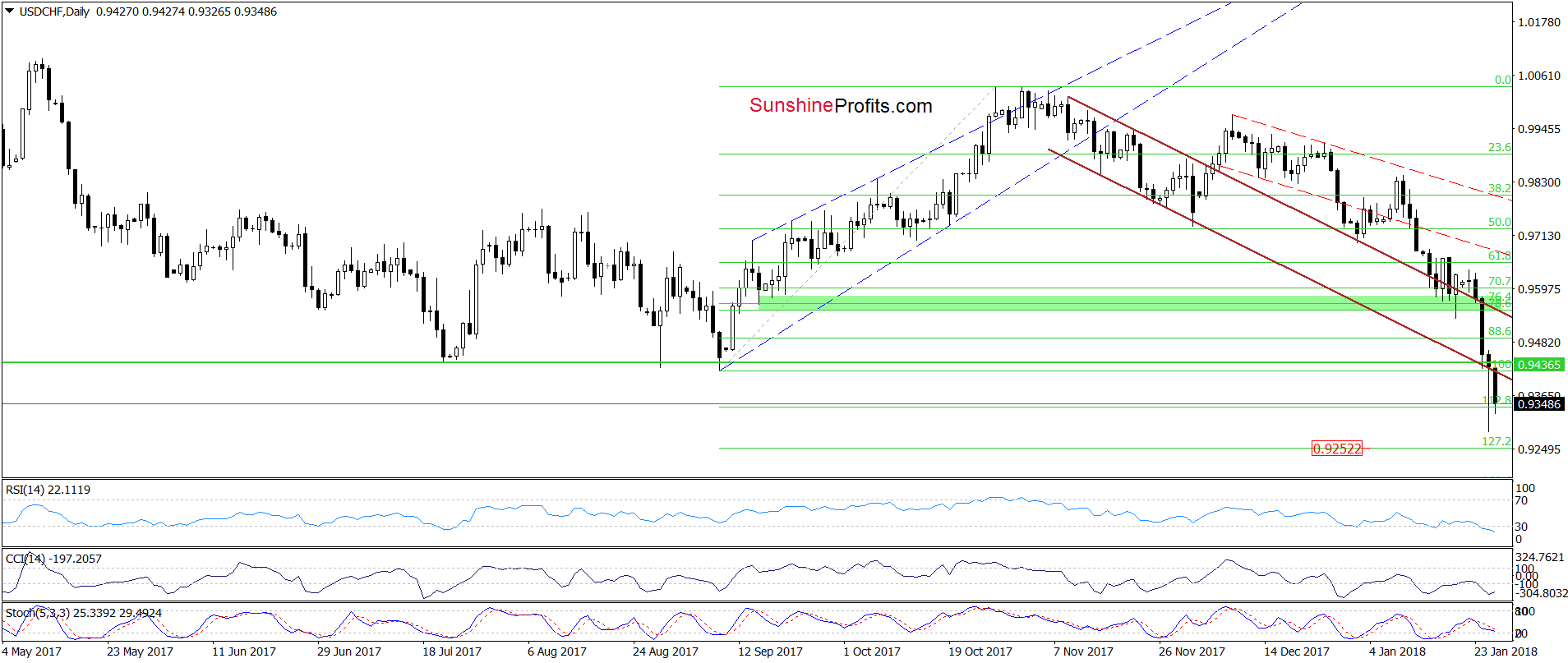Click the 11 Jun 2017 date label

(244, 651)
